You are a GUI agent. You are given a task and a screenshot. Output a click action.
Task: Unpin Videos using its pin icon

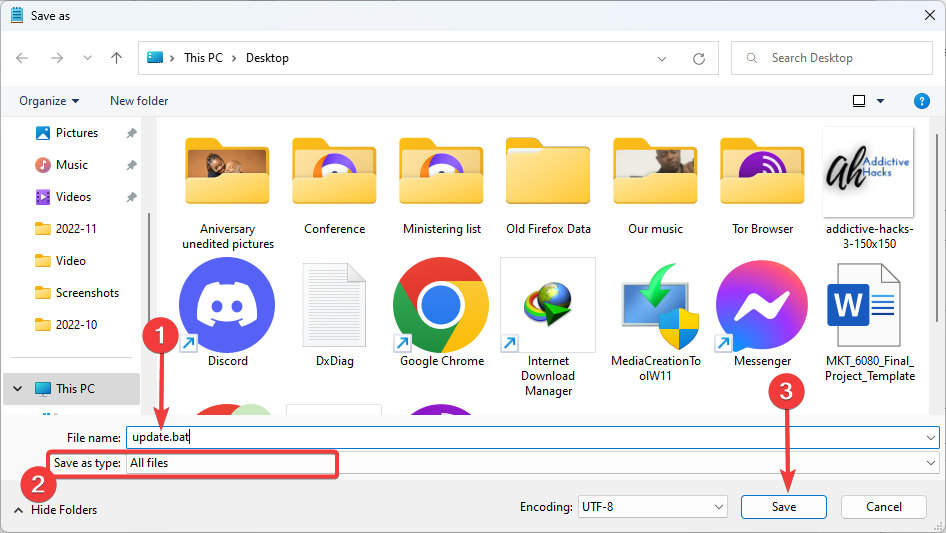(x=131, y=197)
